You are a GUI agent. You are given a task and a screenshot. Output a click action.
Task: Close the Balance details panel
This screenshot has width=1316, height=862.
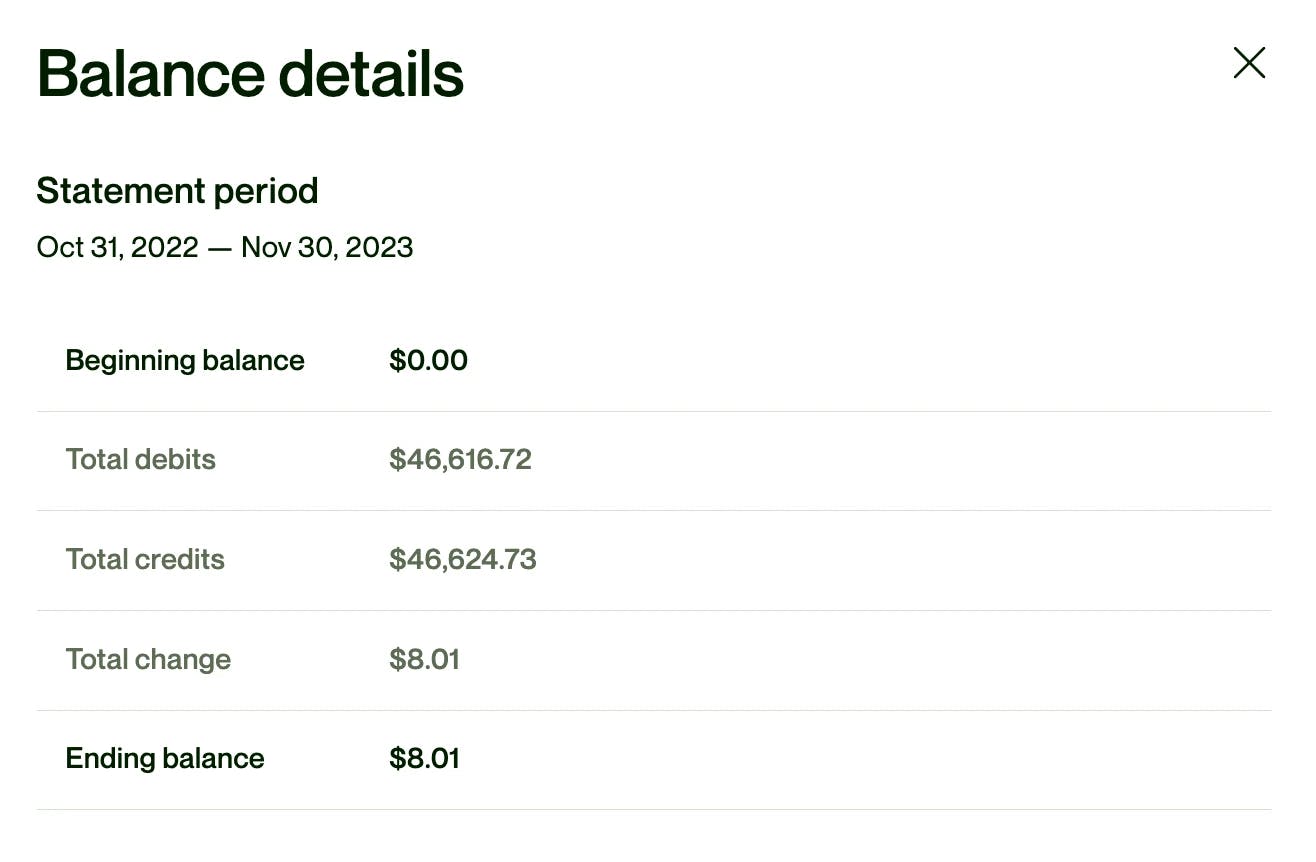tap(1249, 63)
